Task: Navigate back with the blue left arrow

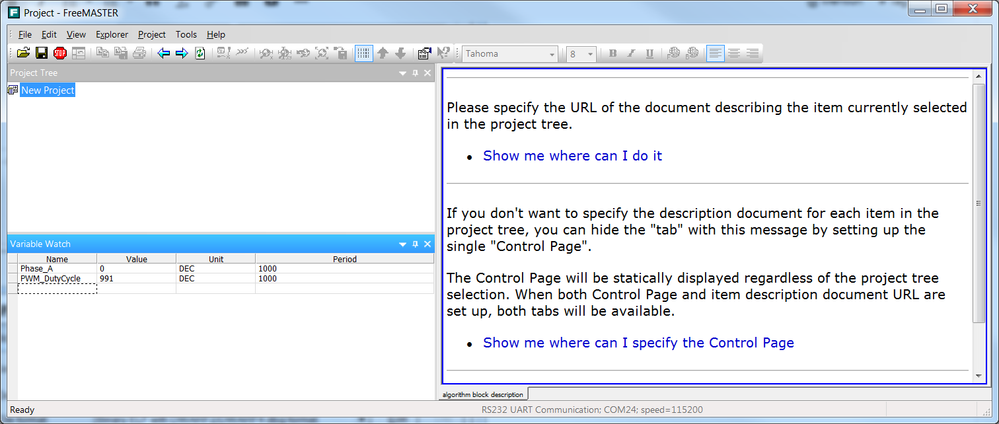Action: tap(164, 54)
